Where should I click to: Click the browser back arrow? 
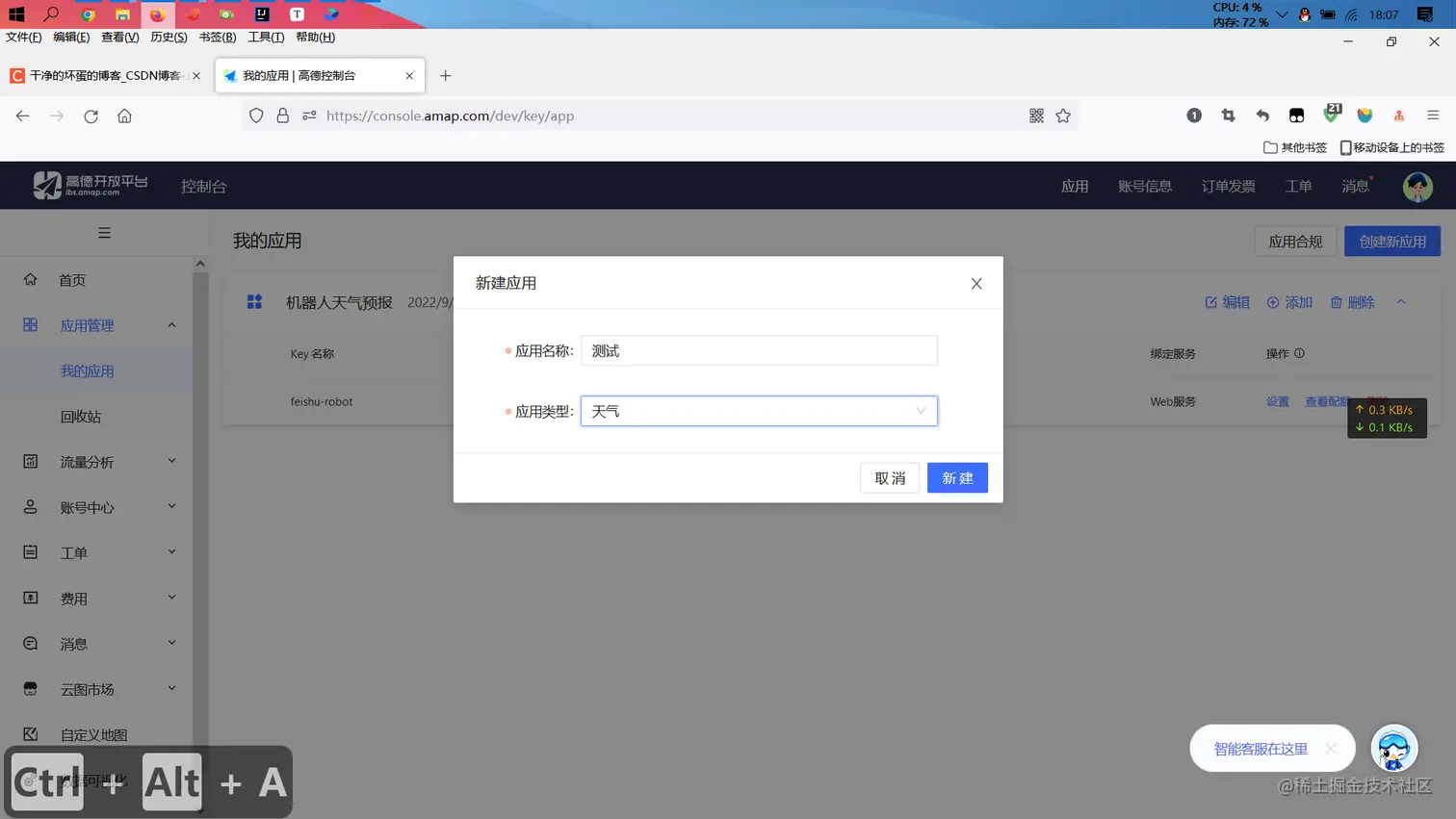point(22,115)
